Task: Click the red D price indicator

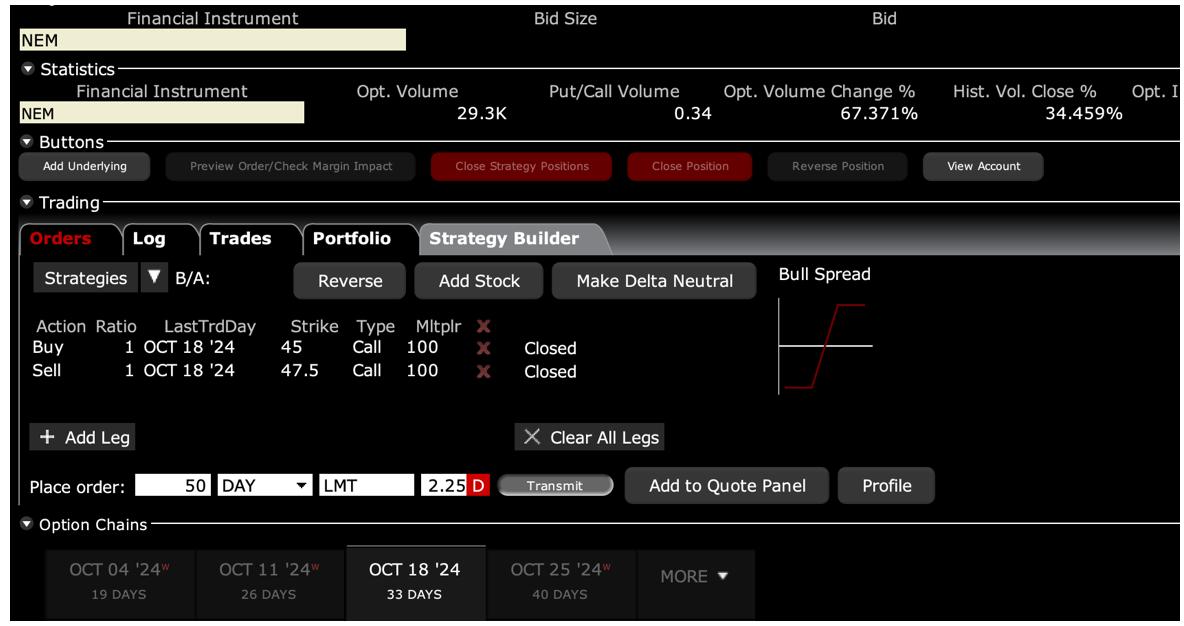Action: pos(479,486)
